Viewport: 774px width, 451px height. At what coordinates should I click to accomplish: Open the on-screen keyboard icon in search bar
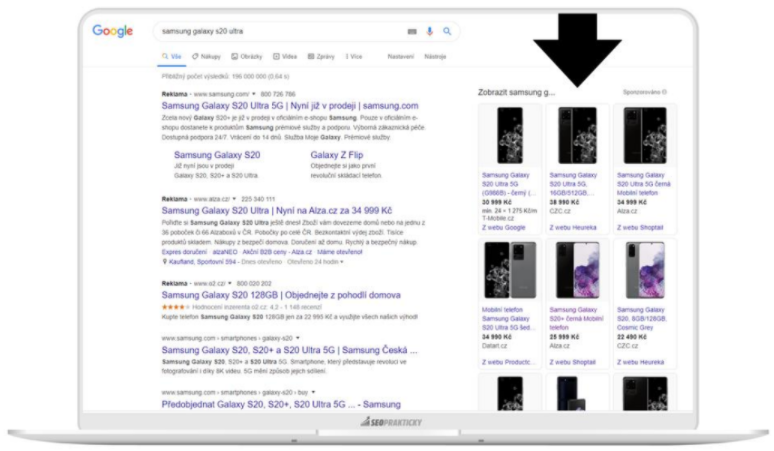[x=412, y=31]
